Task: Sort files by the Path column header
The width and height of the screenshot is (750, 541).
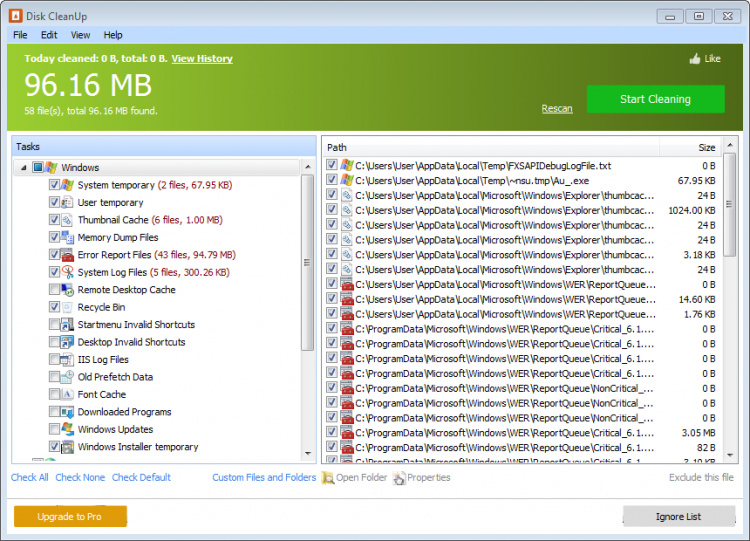Action: tap(491, 147)
